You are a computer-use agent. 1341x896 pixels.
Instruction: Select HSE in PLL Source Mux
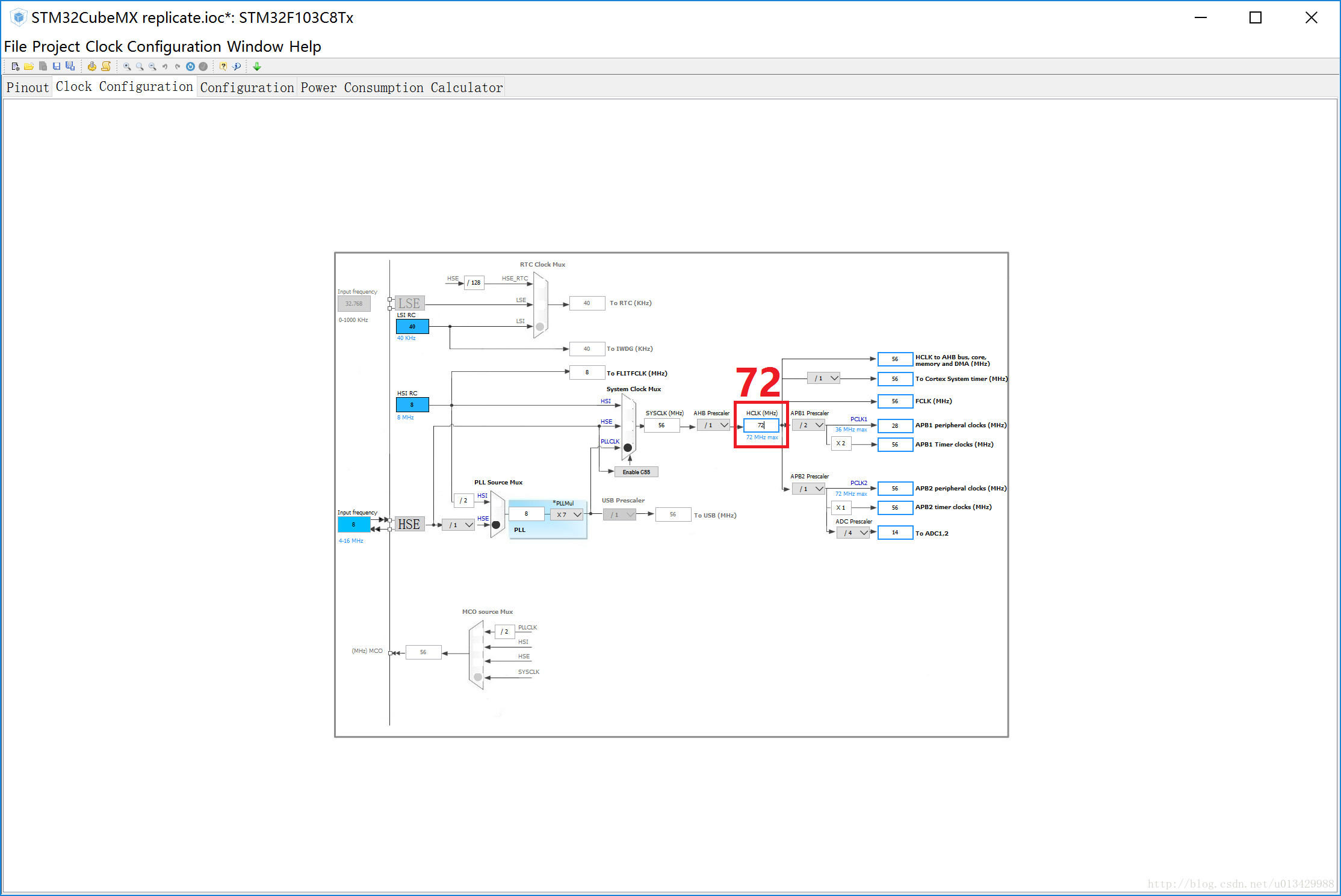[x=496, y=525]
